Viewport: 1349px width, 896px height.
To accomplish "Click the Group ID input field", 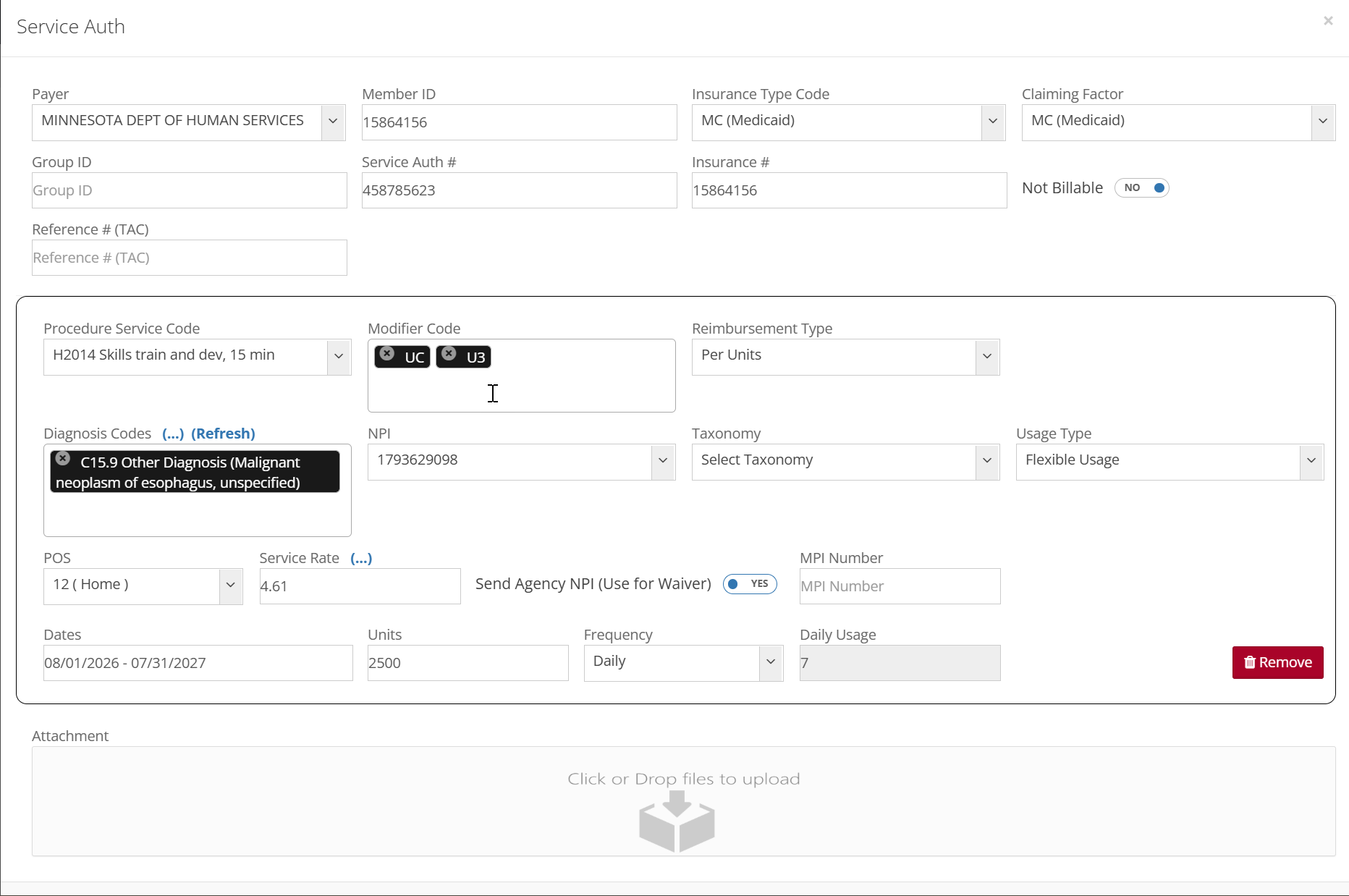I will pos(189,190).
